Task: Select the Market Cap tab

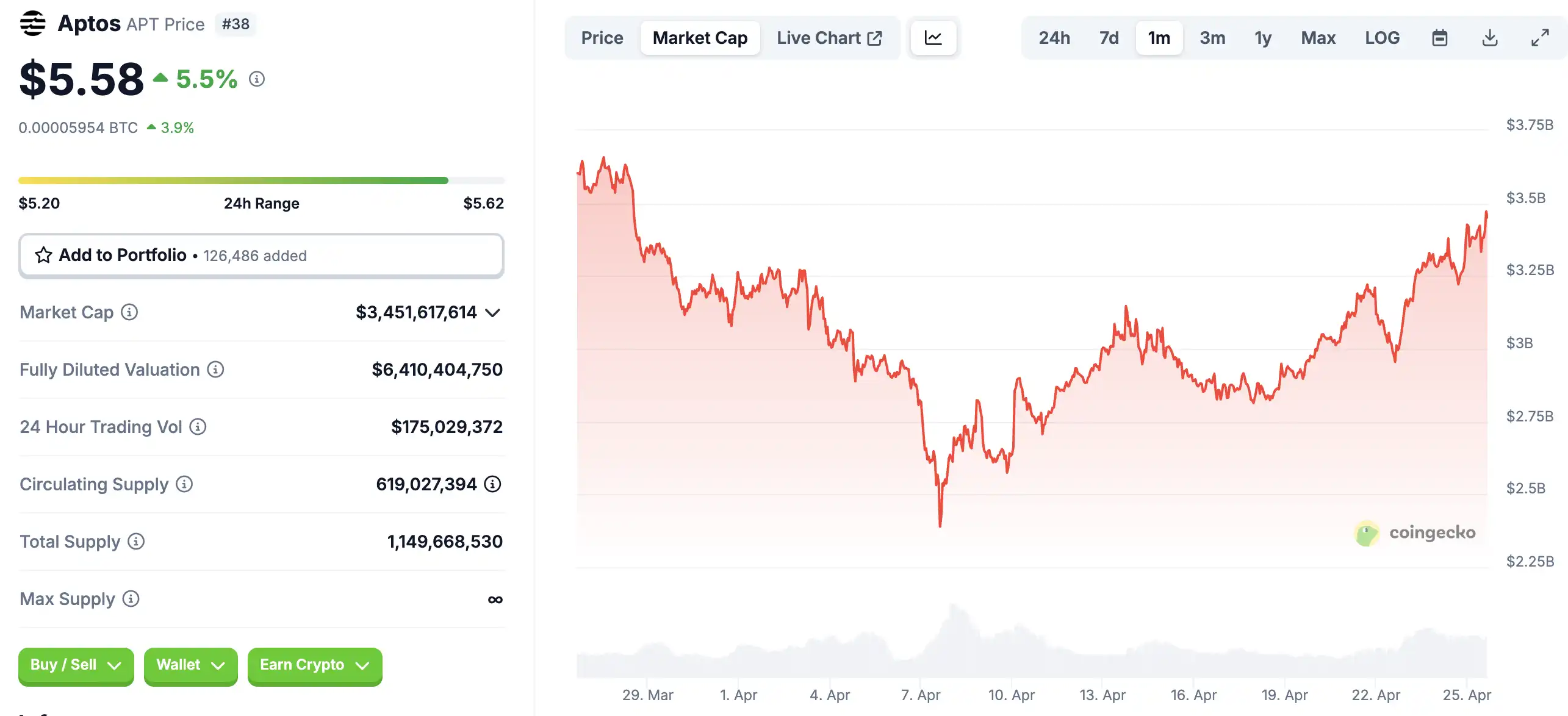Action: [x=700, y=38]
